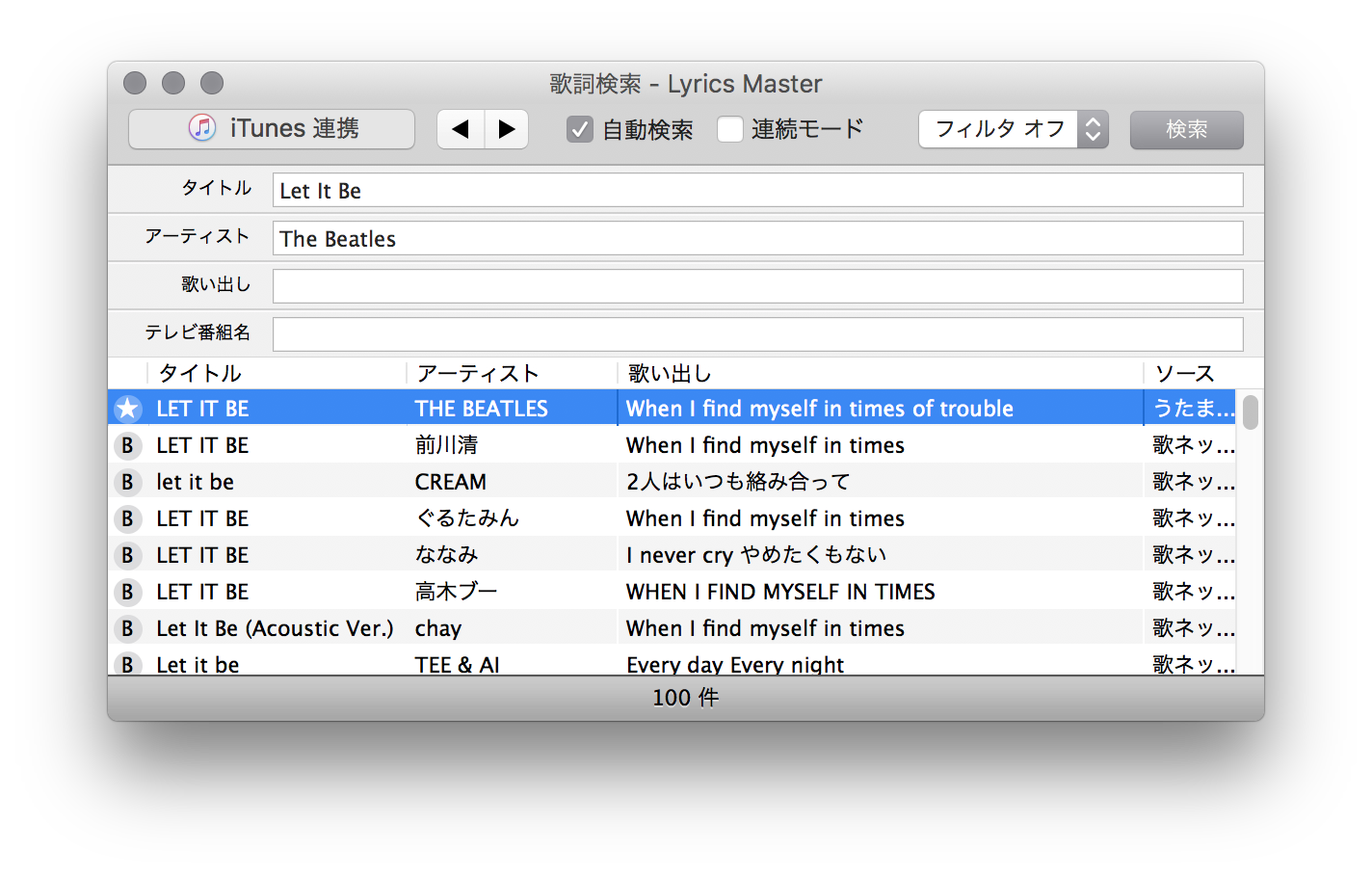1372x875 pixels.
Task: Click lyric 'WHEN I FIND MYSELF IN TIMES'
Action: [x=780, y=592]
